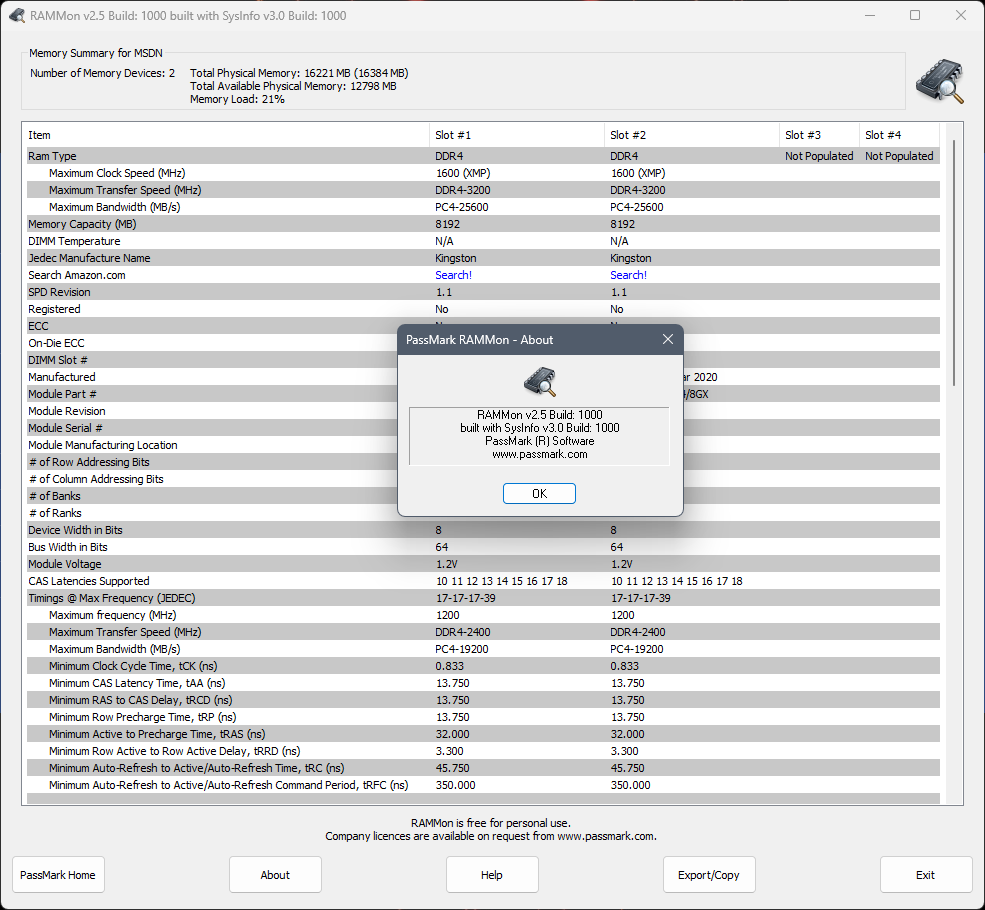Screen dimensions: 985x910
Task: Open the Help button
Action: (492, 875)
